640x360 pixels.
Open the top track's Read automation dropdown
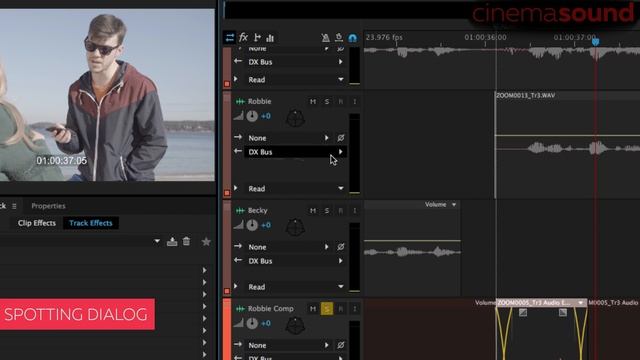295,80
